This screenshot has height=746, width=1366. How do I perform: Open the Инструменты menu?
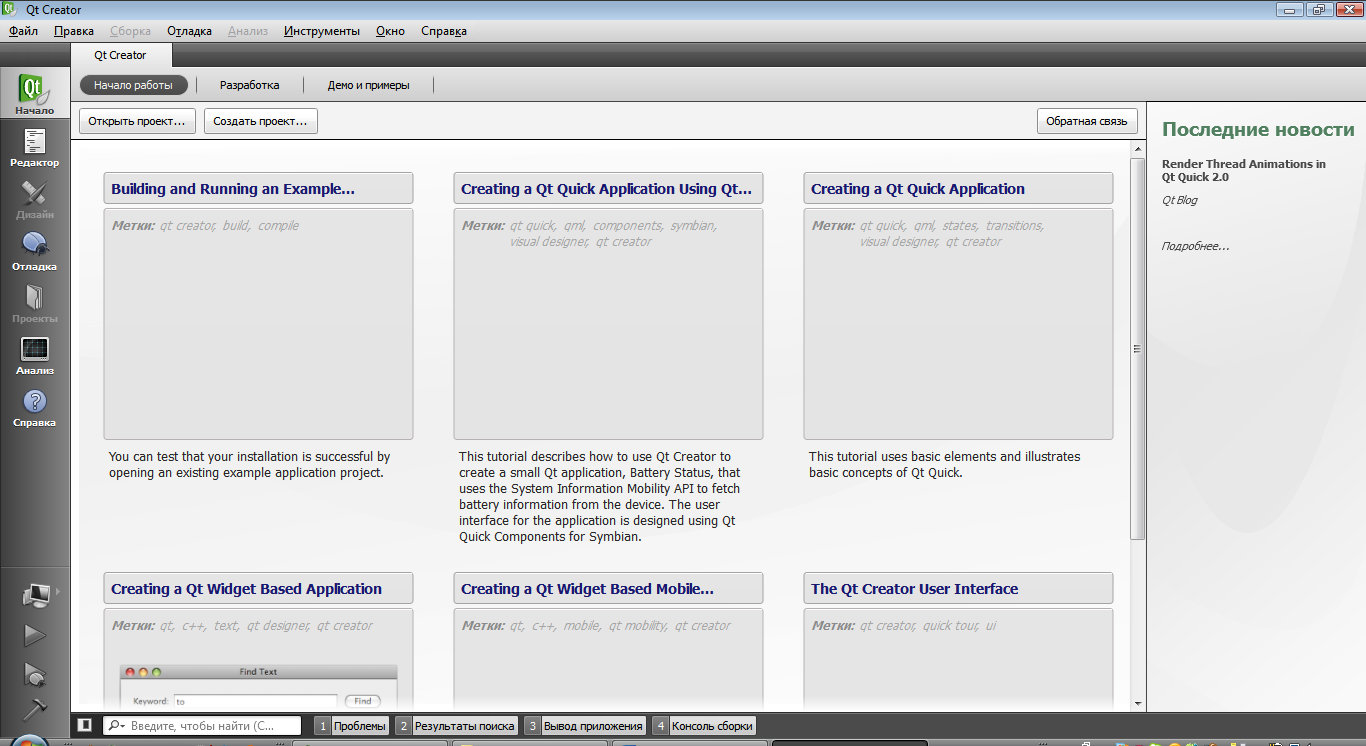point(321,31)
